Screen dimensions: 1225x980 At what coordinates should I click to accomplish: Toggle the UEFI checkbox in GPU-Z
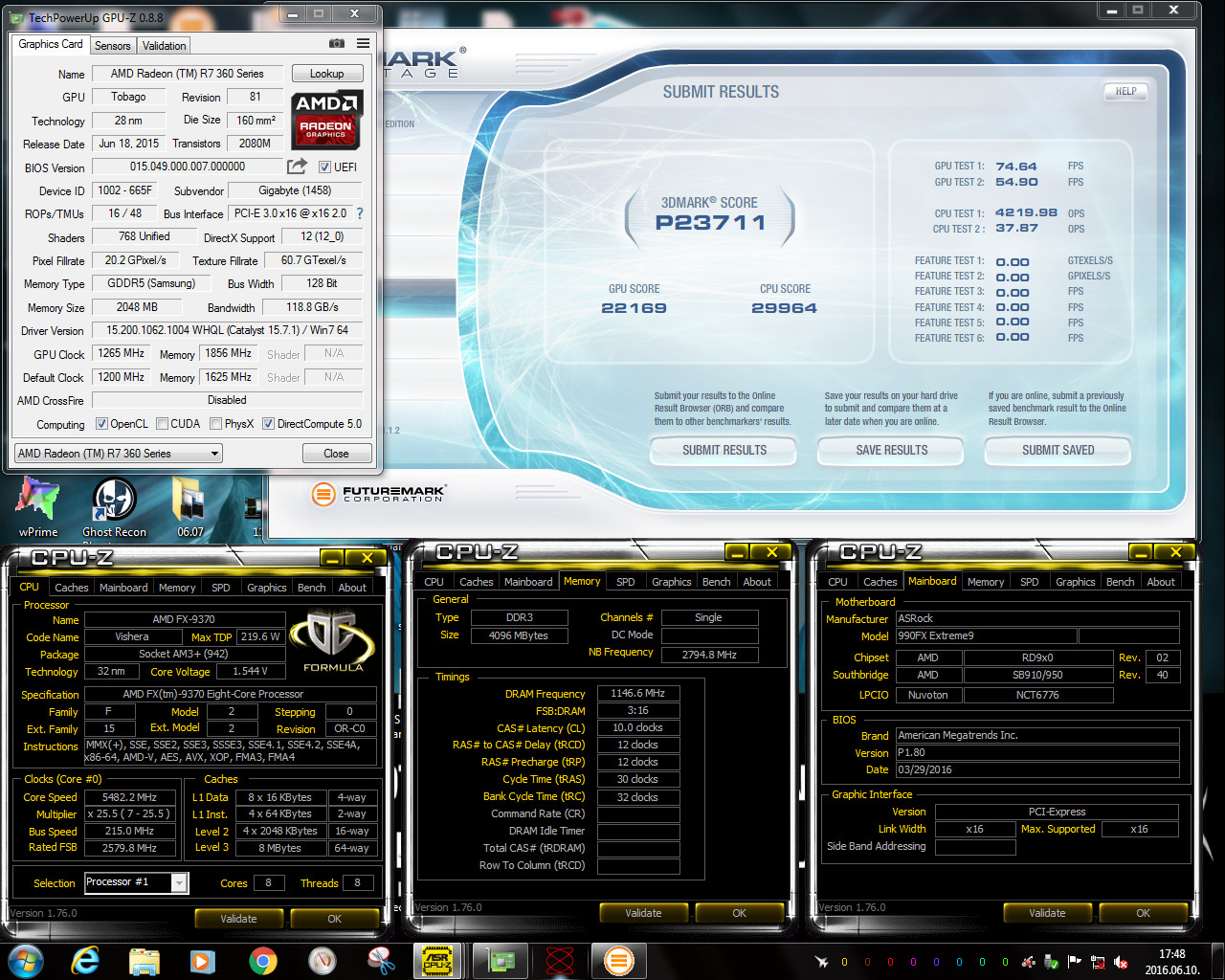click(324, 167)
